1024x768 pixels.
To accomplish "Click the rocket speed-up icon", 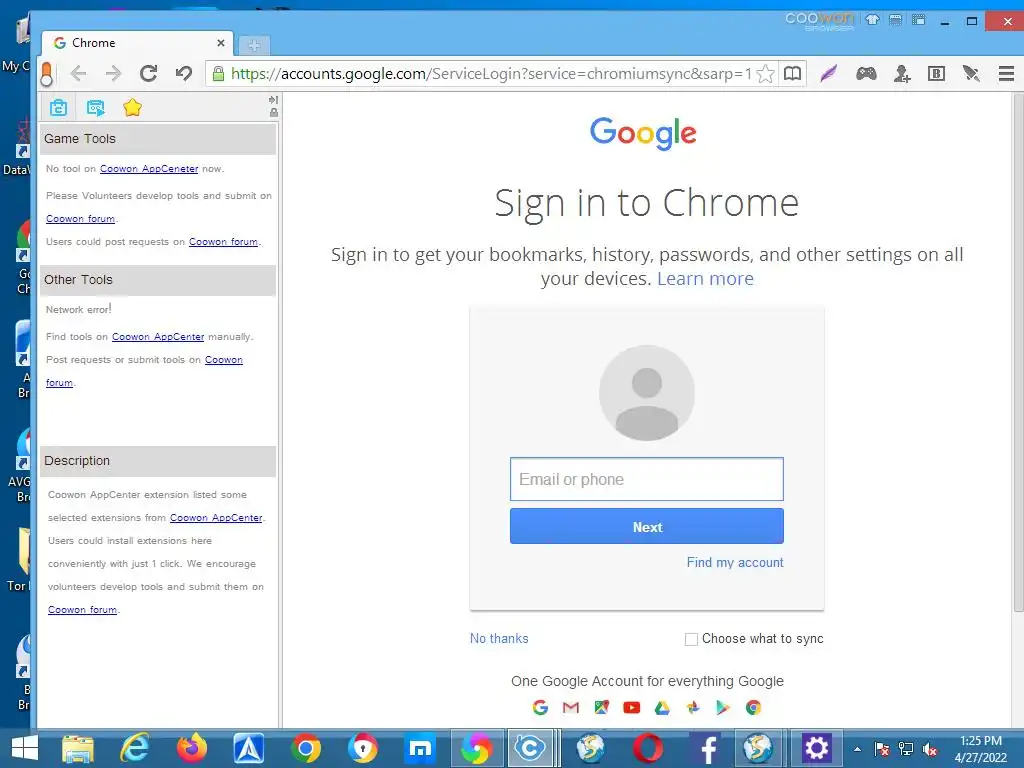I will [971, 73].
